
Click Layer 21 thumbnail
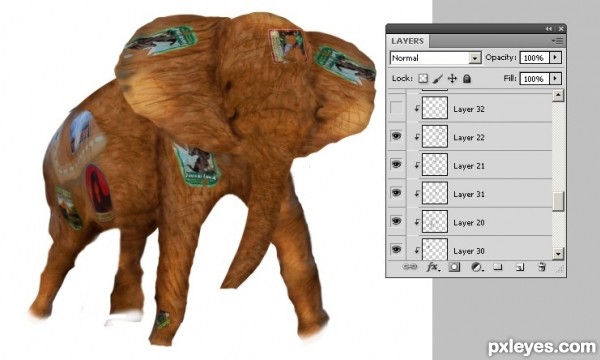click(x=435, y=165)
